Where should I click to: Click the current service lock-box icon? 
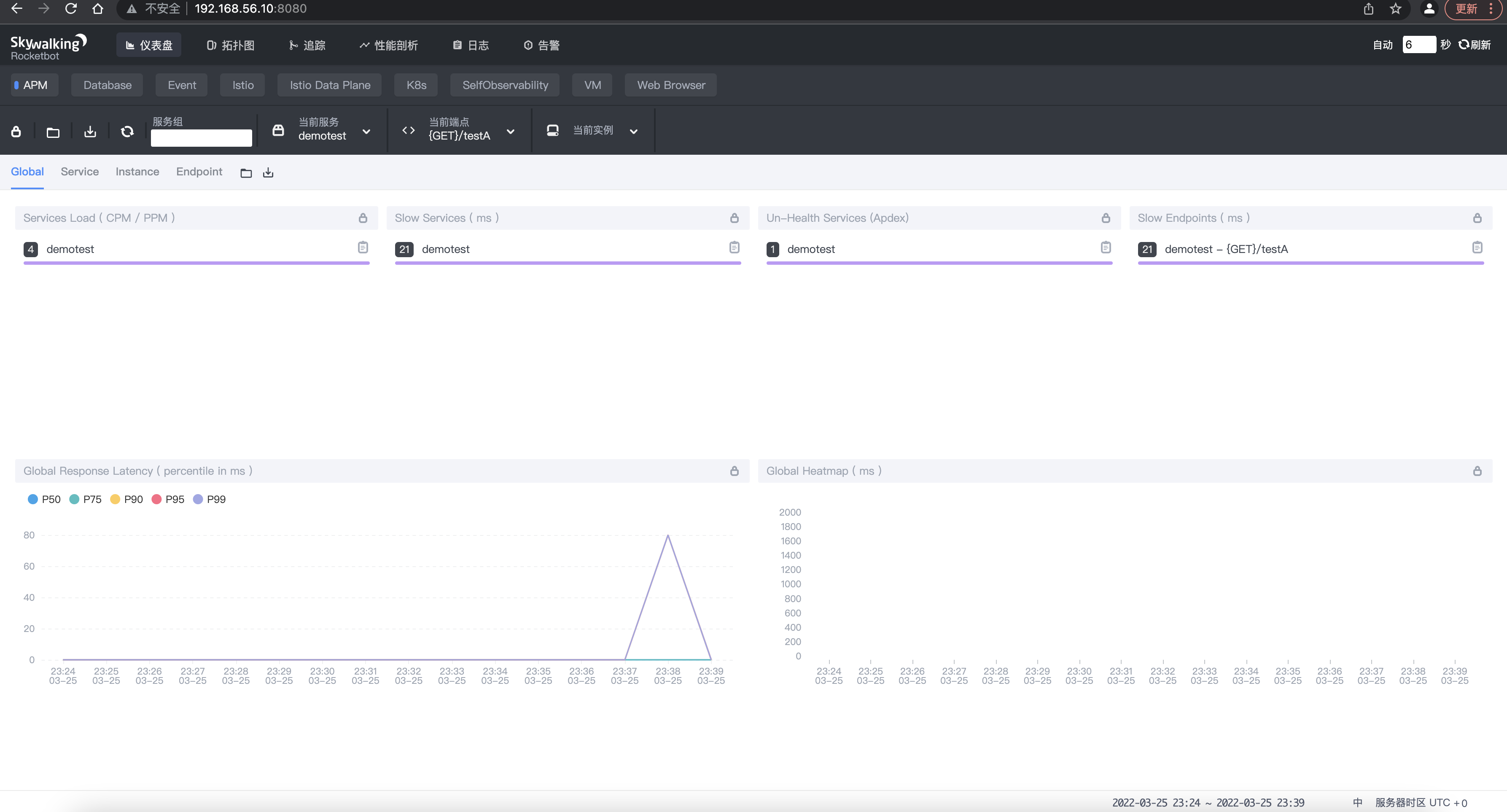(278, 130)
